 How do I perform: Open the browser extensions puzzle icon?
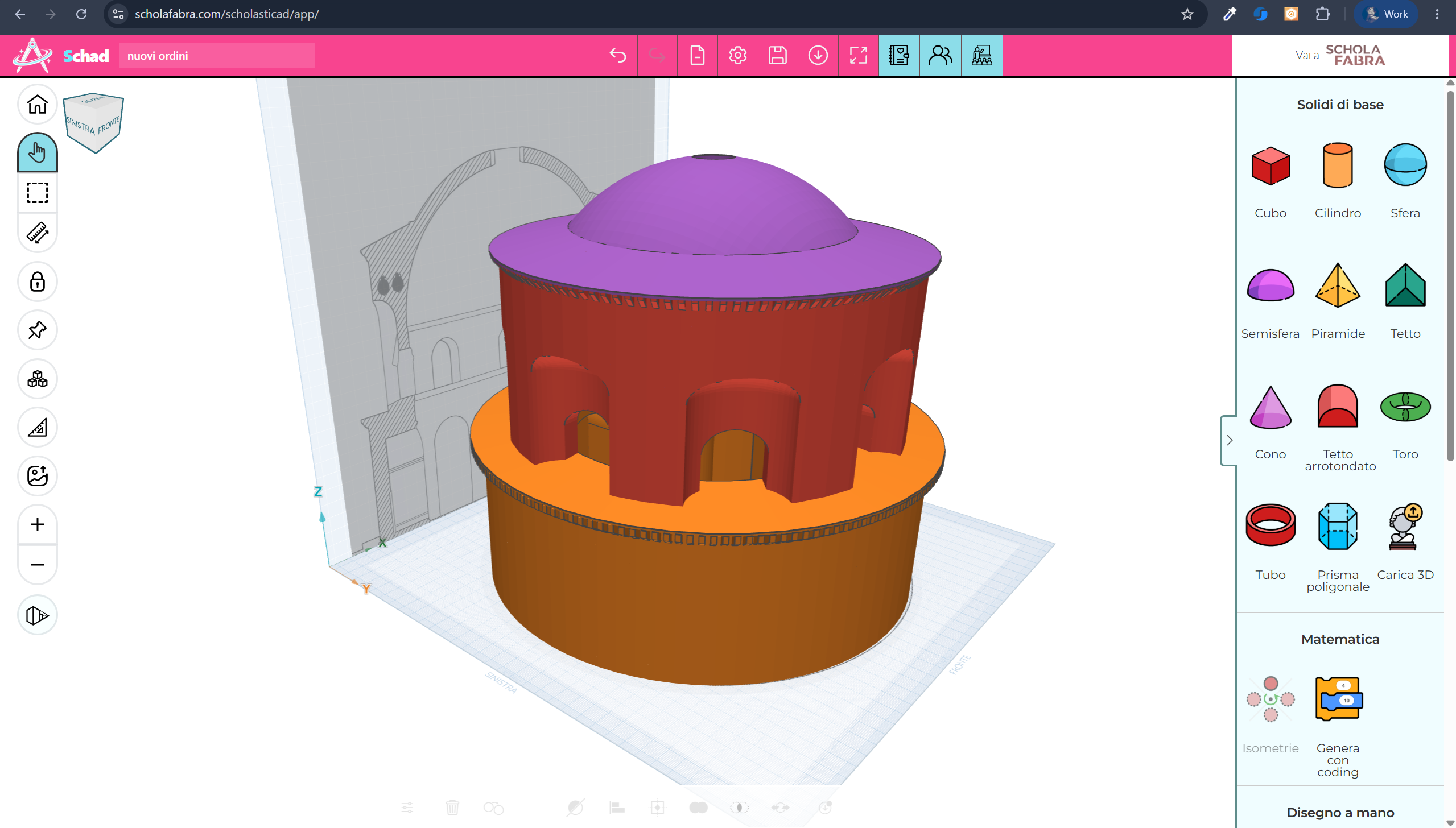pyautogui.click(x=1323, y=14)
